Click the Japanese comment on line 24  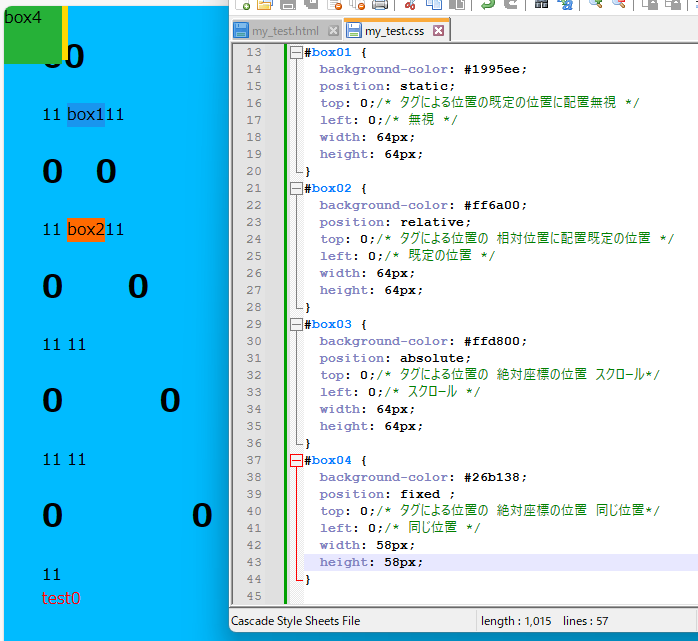[525, 239]
